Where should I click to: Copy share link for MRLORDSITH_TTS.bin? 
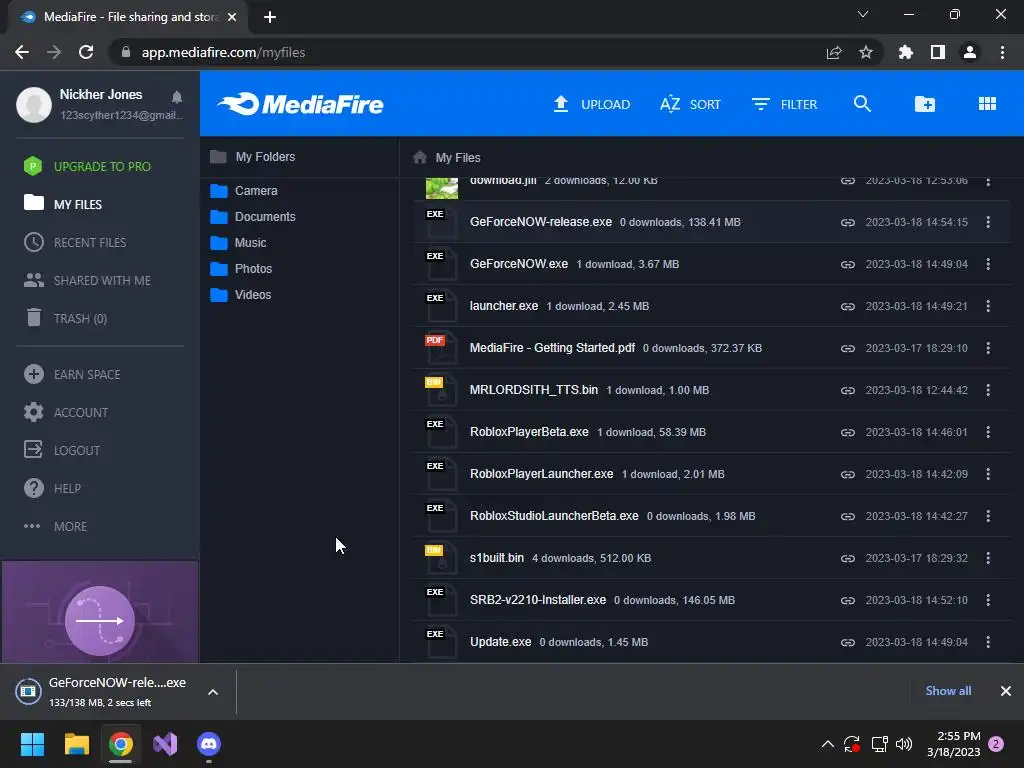[x=848, y=391]
